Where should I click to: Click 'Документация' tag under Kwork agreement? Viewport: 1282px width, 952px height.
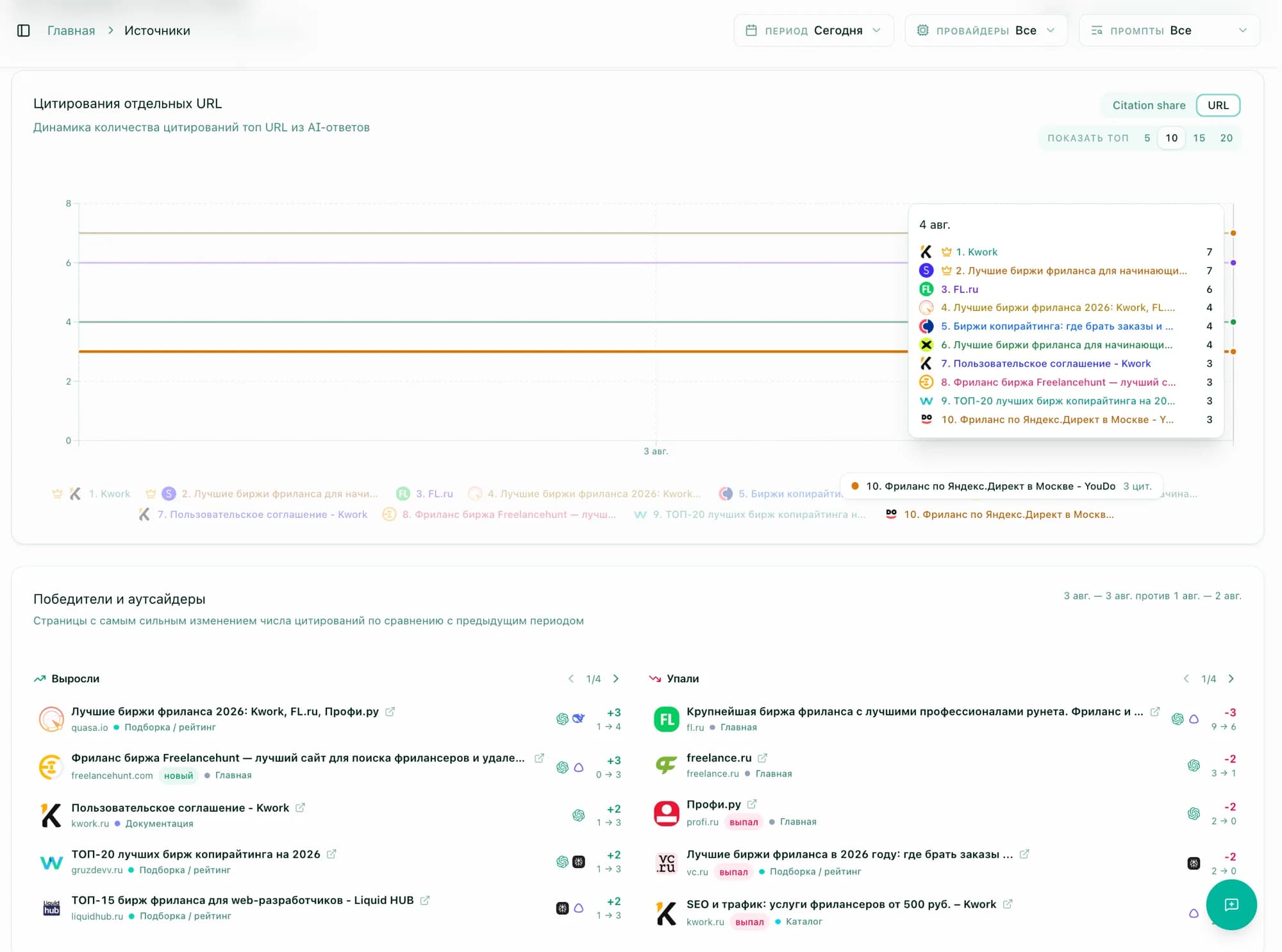tap(159, 824)
